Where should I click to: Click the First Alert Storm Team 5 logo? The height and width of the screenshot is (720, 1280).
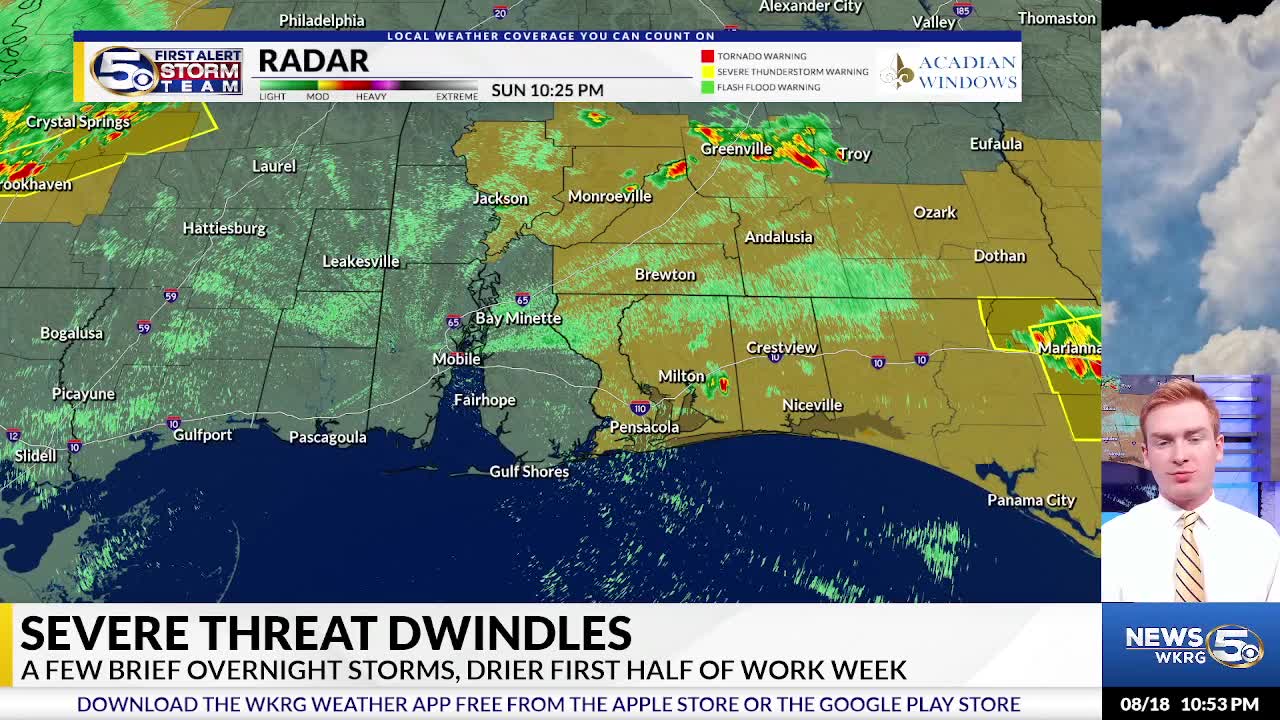point(166,71)
